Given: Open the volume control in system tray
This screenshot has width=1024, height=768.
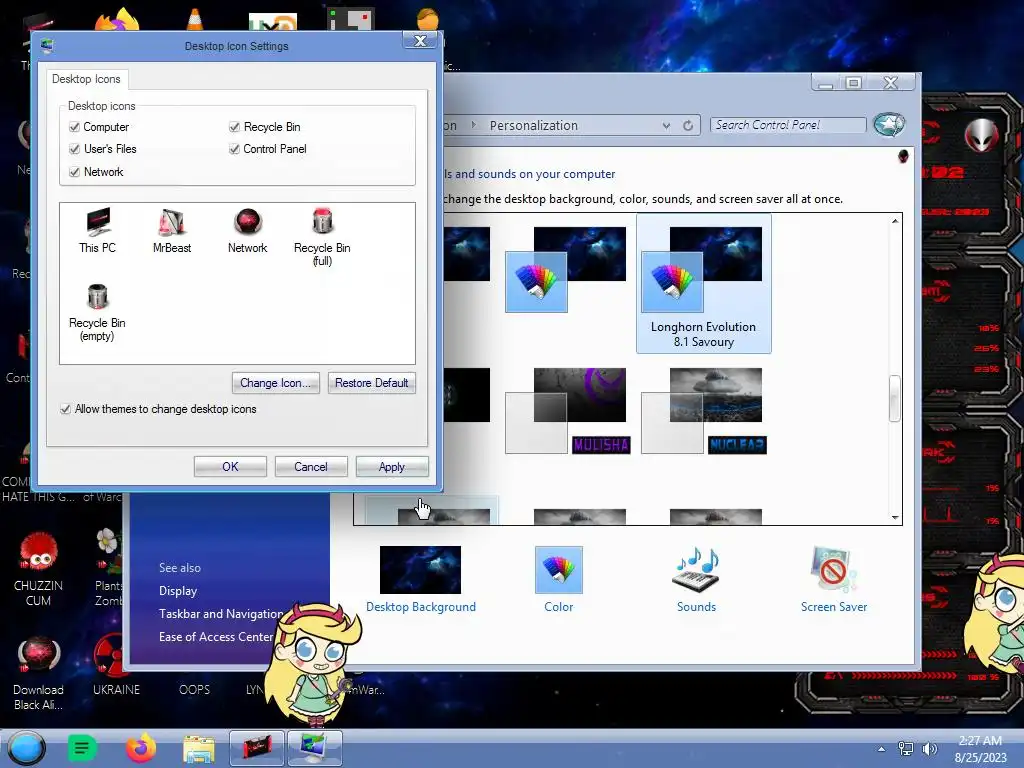Looking at the screenshot, I should coord(929,749).
